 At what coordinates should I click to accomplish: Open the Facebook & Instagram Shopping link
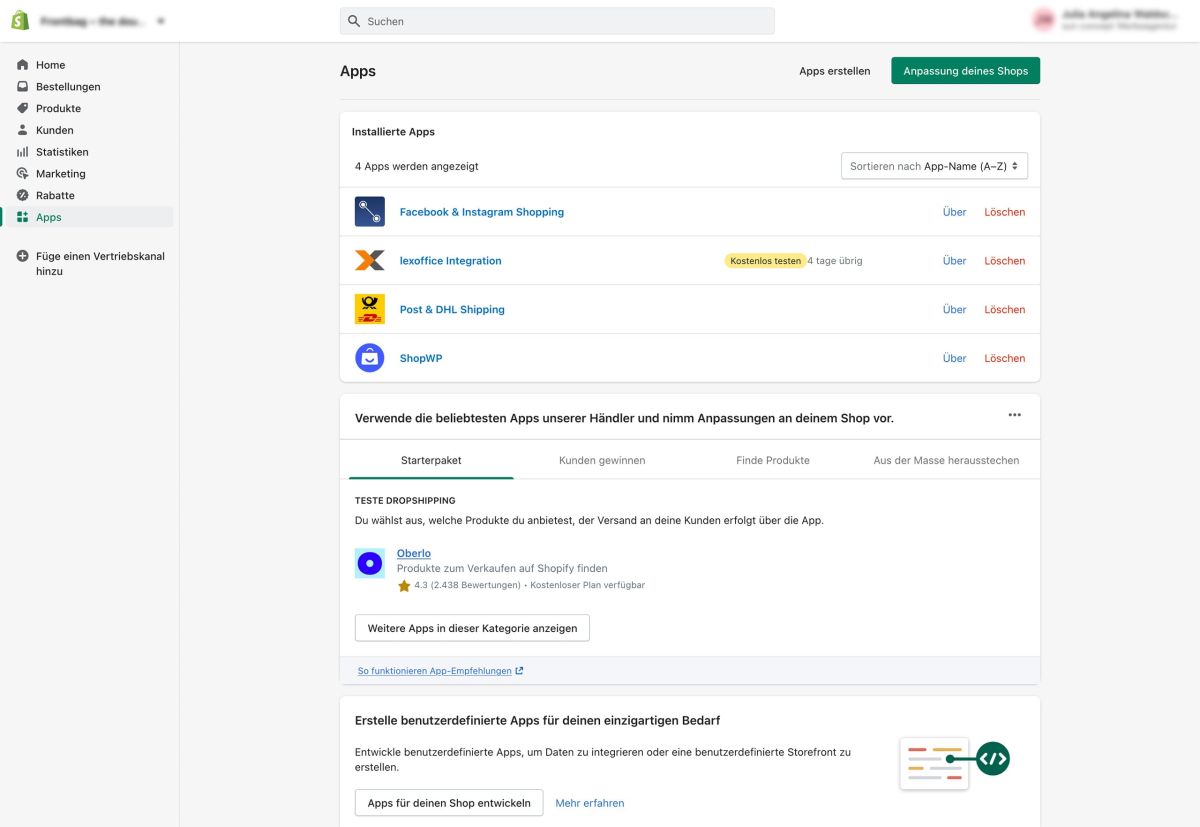click(x=482, y=212)
